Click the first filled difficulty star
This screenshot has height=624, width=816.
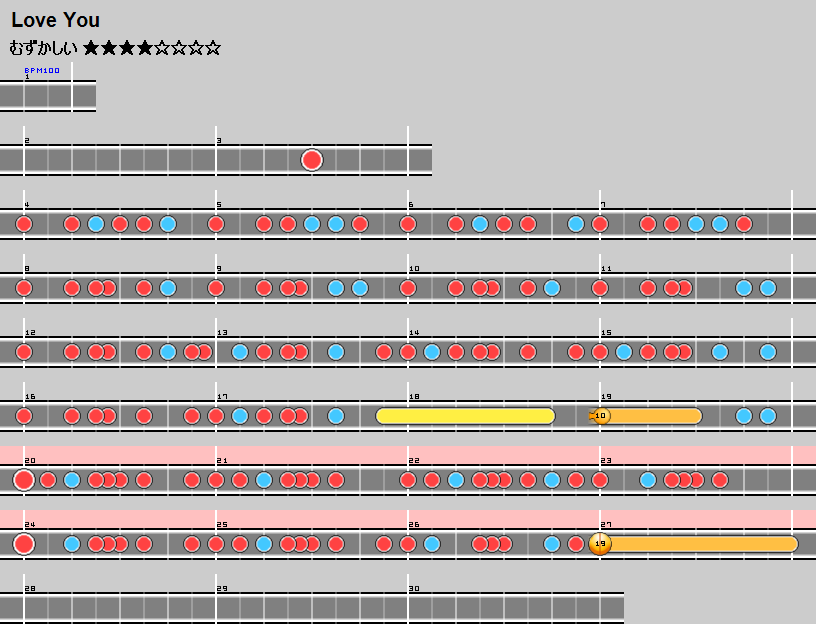(x=92, y=48)
